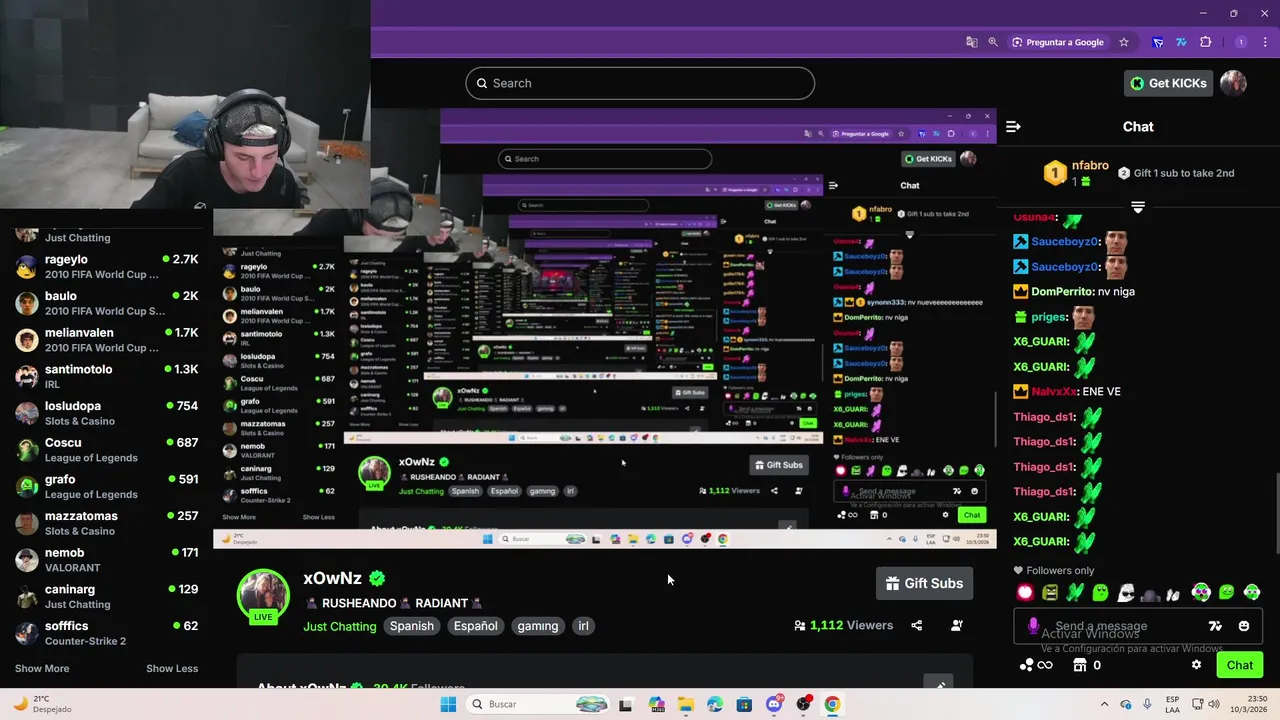Select the Español tag
The image size is (1280, 720).
click(x=476, y=626)
